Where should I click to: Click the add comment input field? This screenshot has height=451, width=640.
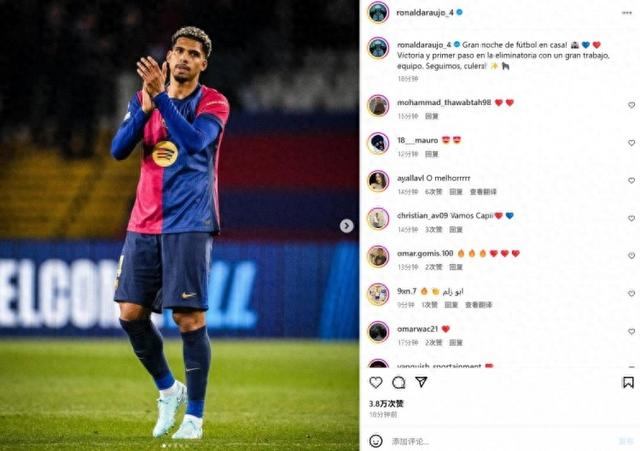(502, 441)
